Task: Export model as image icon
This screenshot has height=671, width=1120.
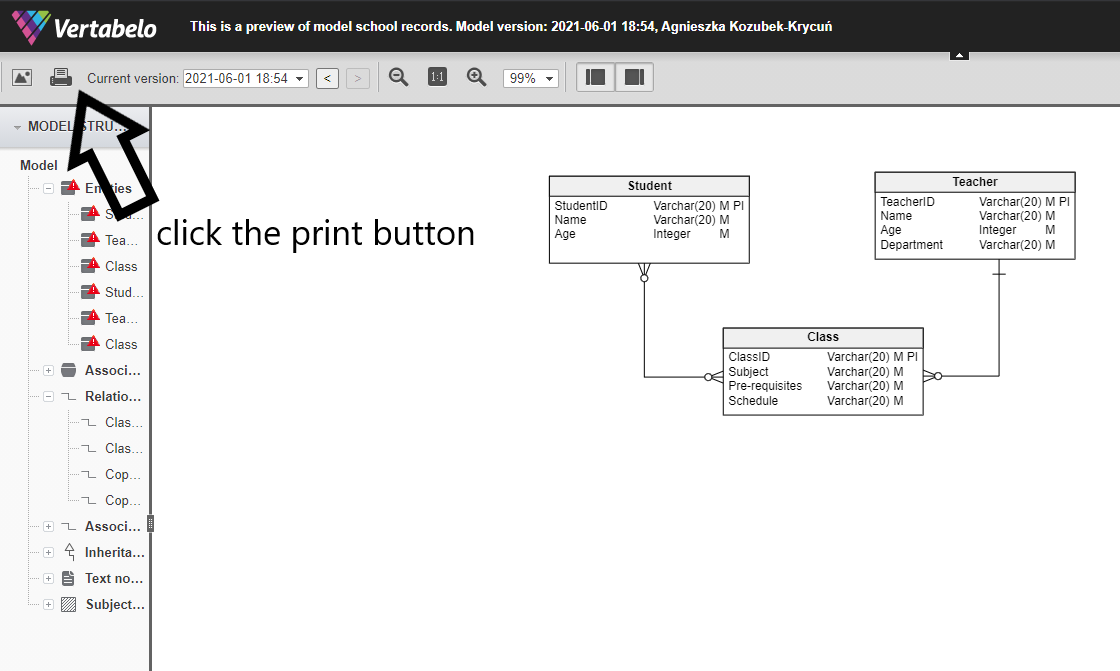Action: tap(22, 77)
